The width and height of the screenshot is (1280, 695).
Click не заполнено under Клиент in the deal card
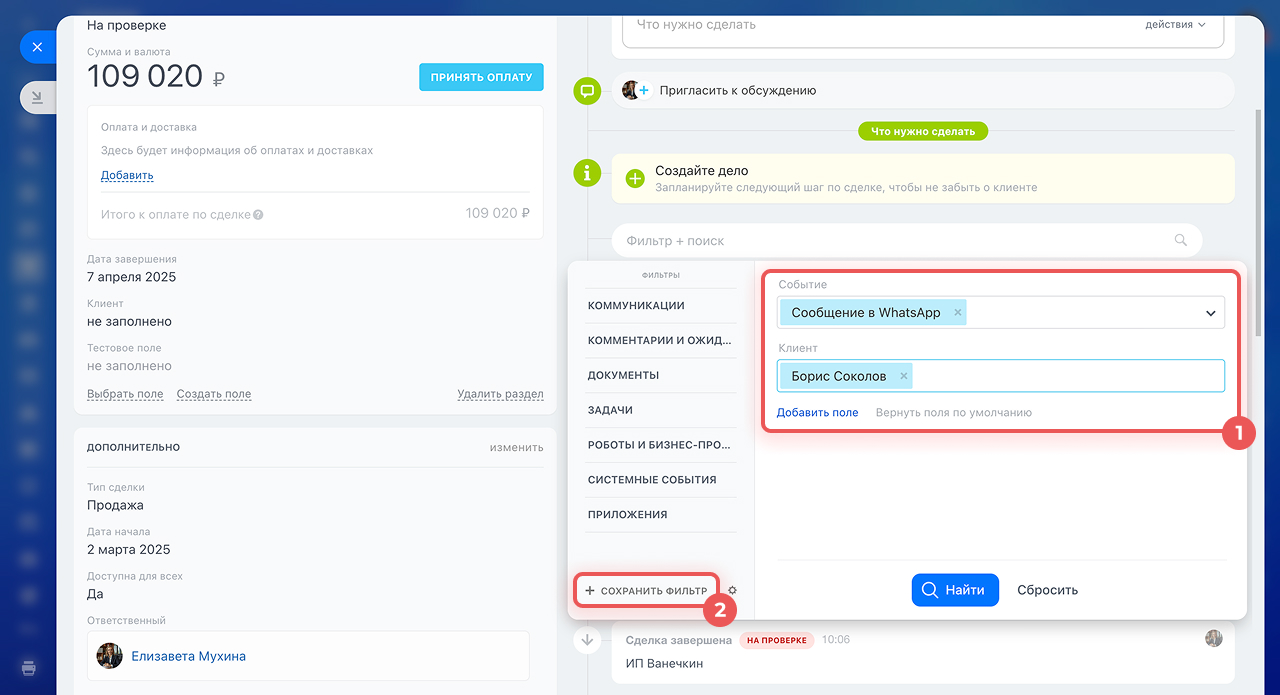[x=129, y=322]
